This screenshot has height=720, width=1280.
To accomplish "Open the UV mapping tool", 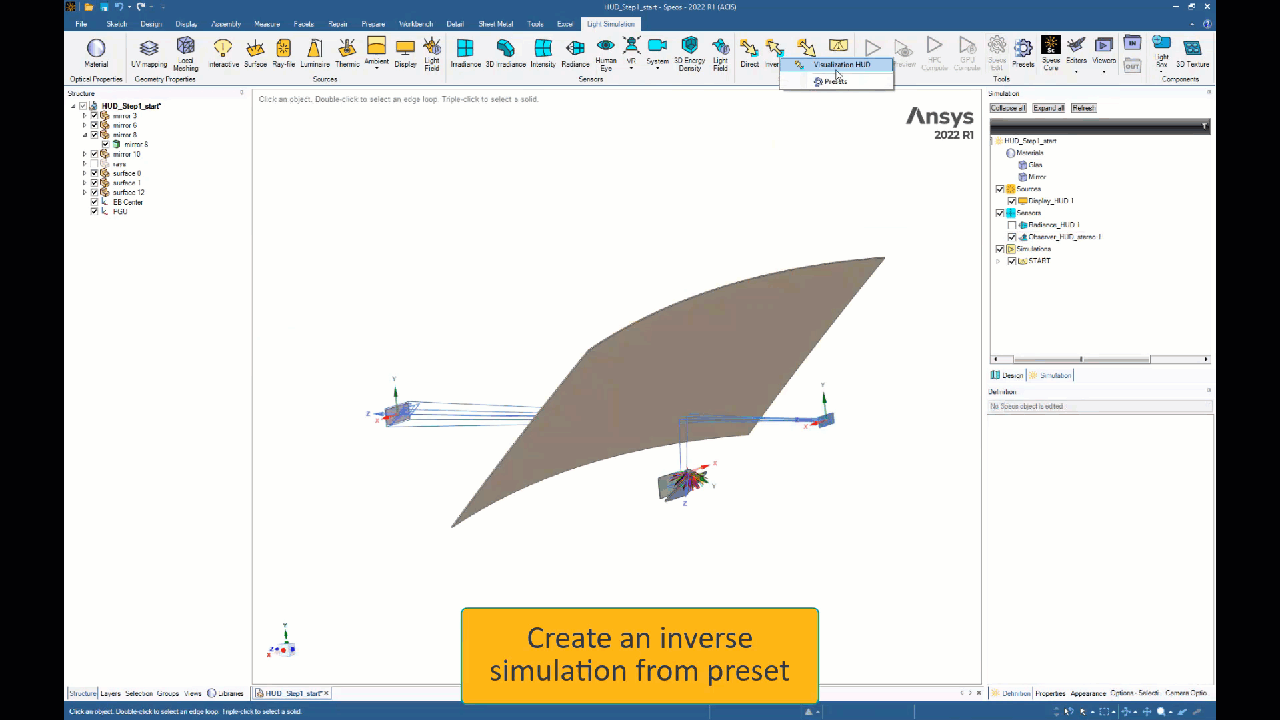I will [x=149, y=53].
